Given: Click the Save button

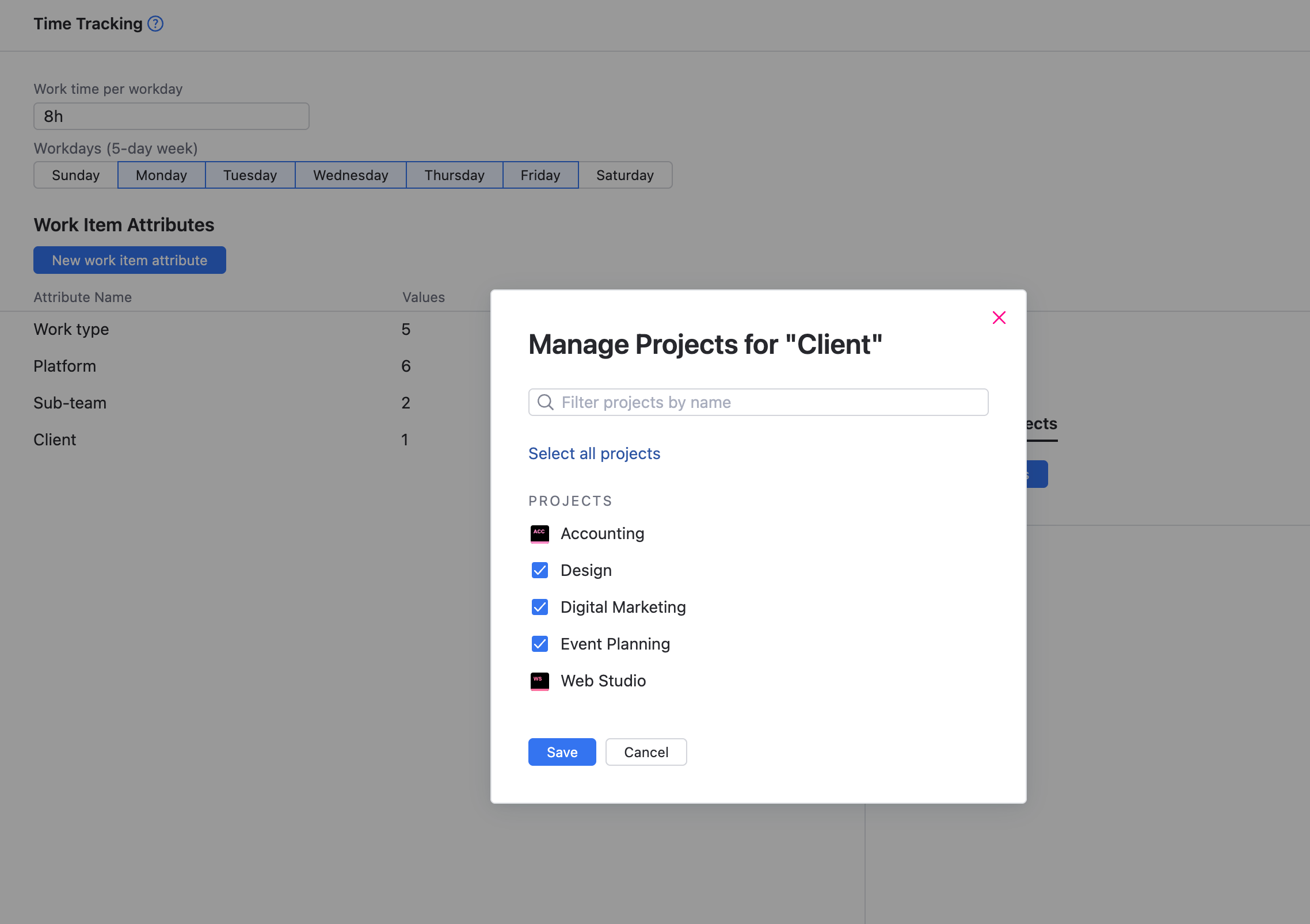Looking at the screenshot, I should (562, 752).
